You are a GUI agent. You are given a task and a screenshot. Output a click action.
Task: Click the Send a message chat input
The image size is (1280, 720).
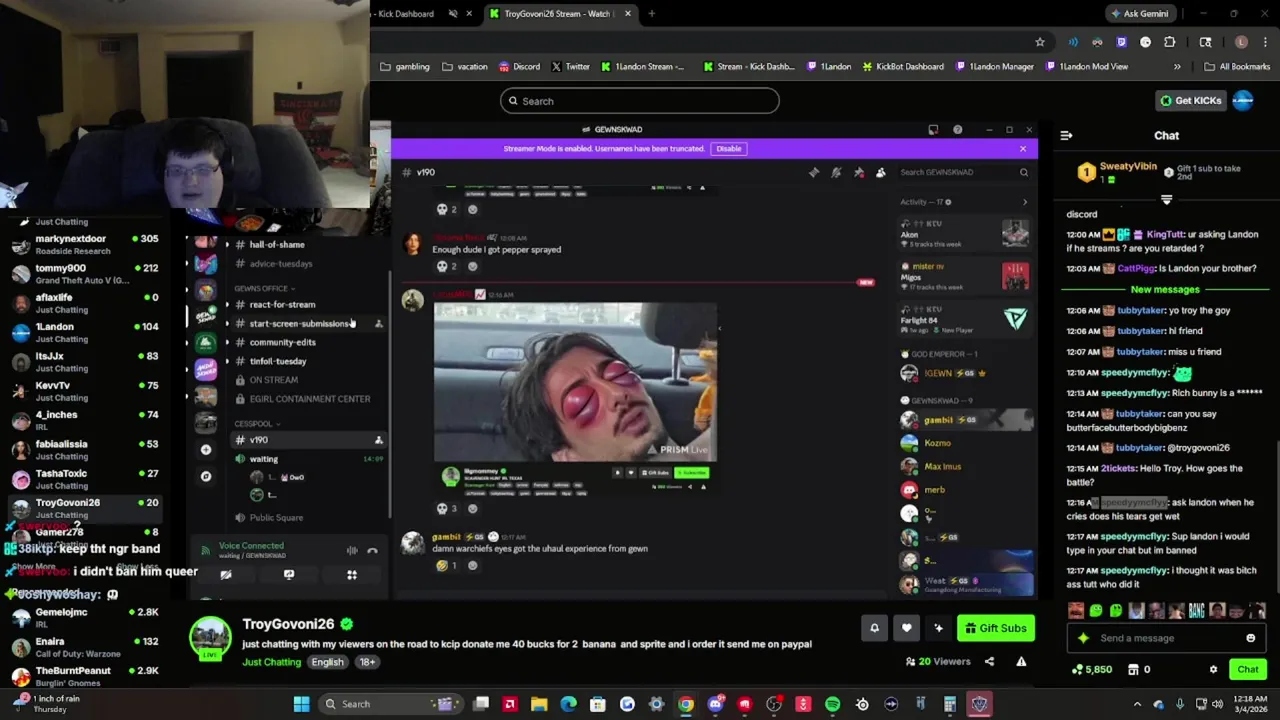(x=1166, y=638)
